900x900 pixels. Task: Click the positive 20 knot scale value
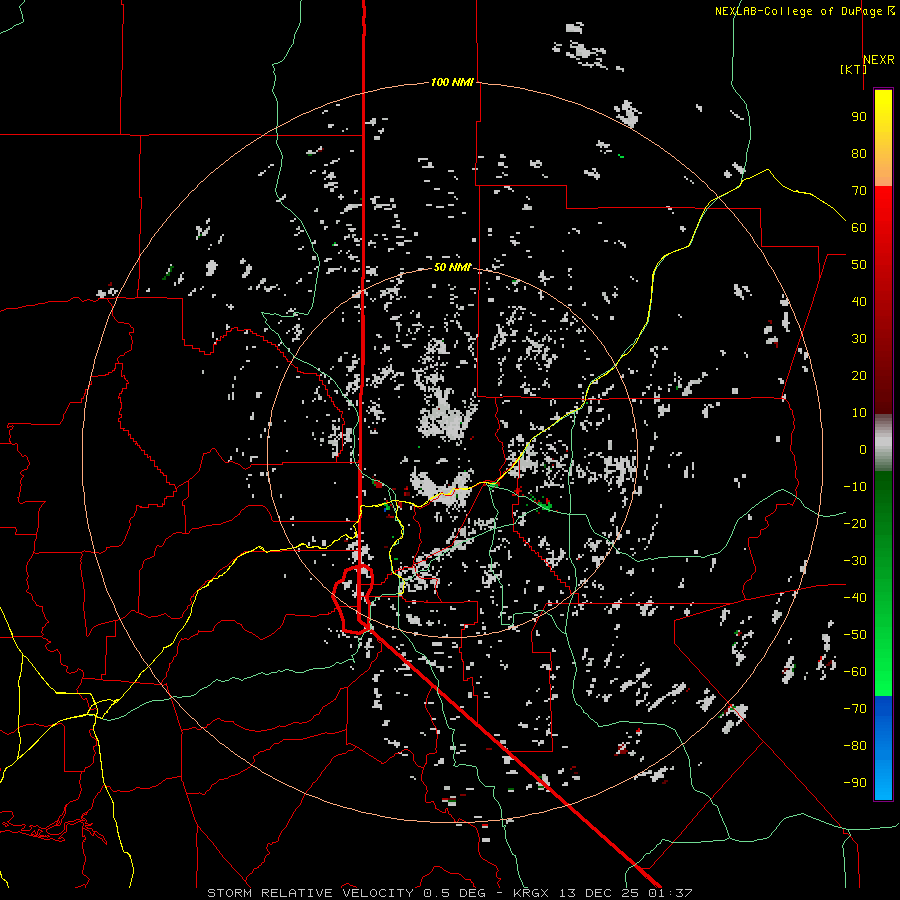click(x=859, y=375)
